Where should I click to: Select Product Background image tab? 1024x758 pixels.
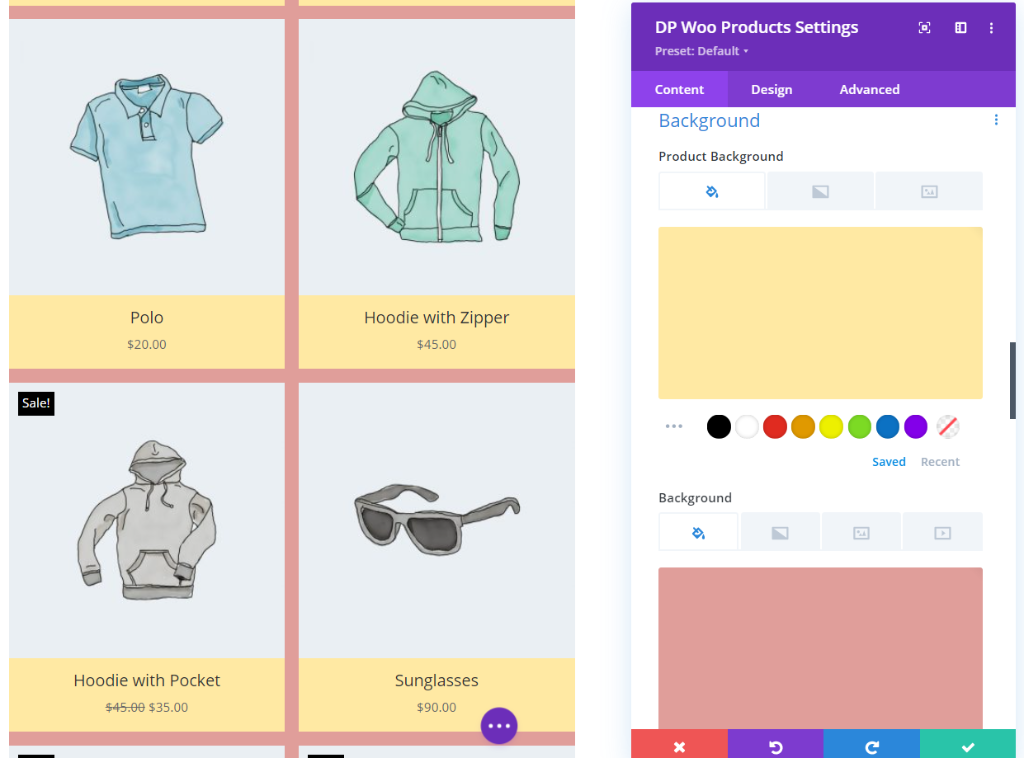point(928,191)
